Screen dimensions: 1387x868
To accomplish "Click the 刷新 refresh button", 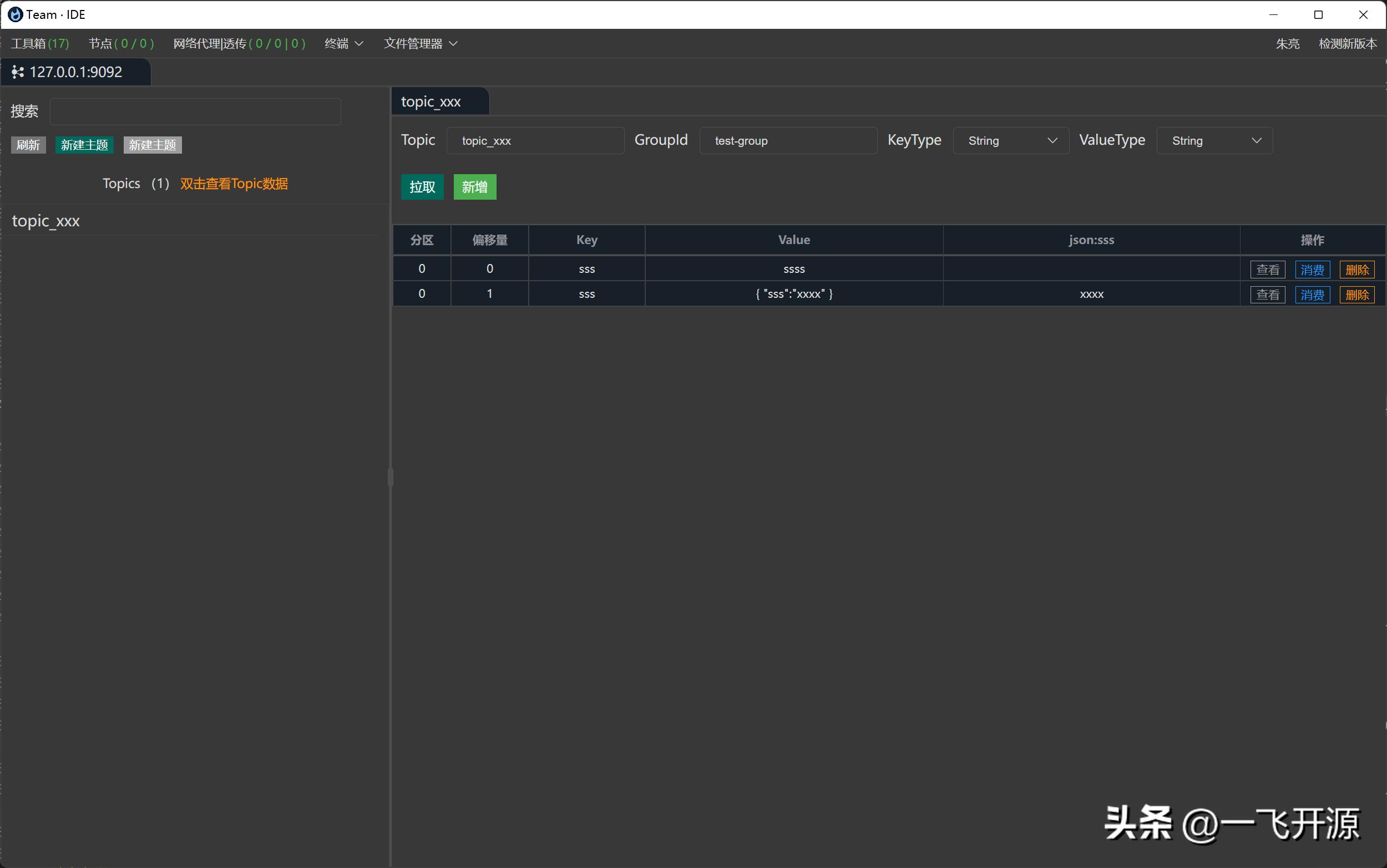I will click(x=28, y=145).
